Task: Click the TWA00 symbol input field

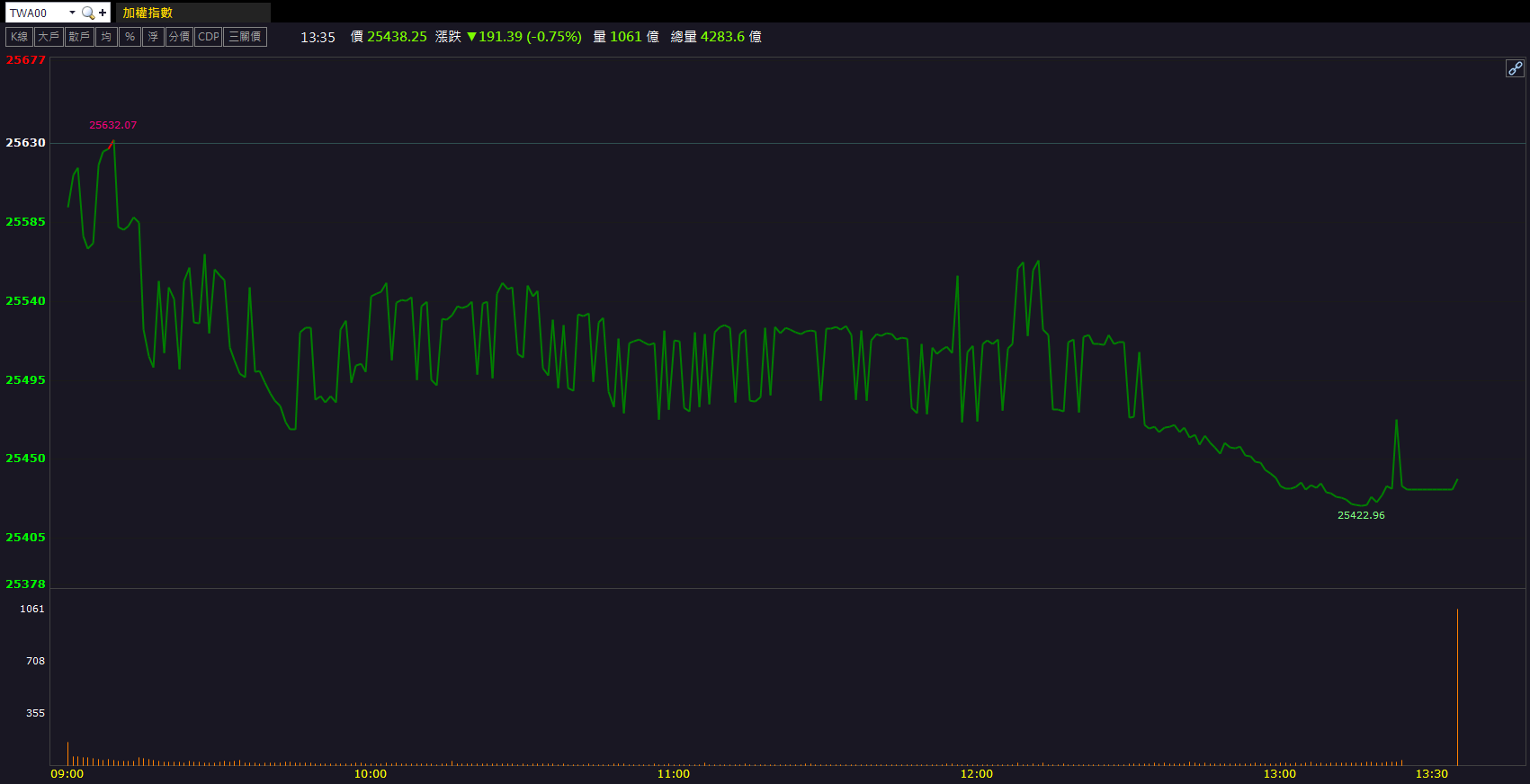Action: tap(36, 13)
